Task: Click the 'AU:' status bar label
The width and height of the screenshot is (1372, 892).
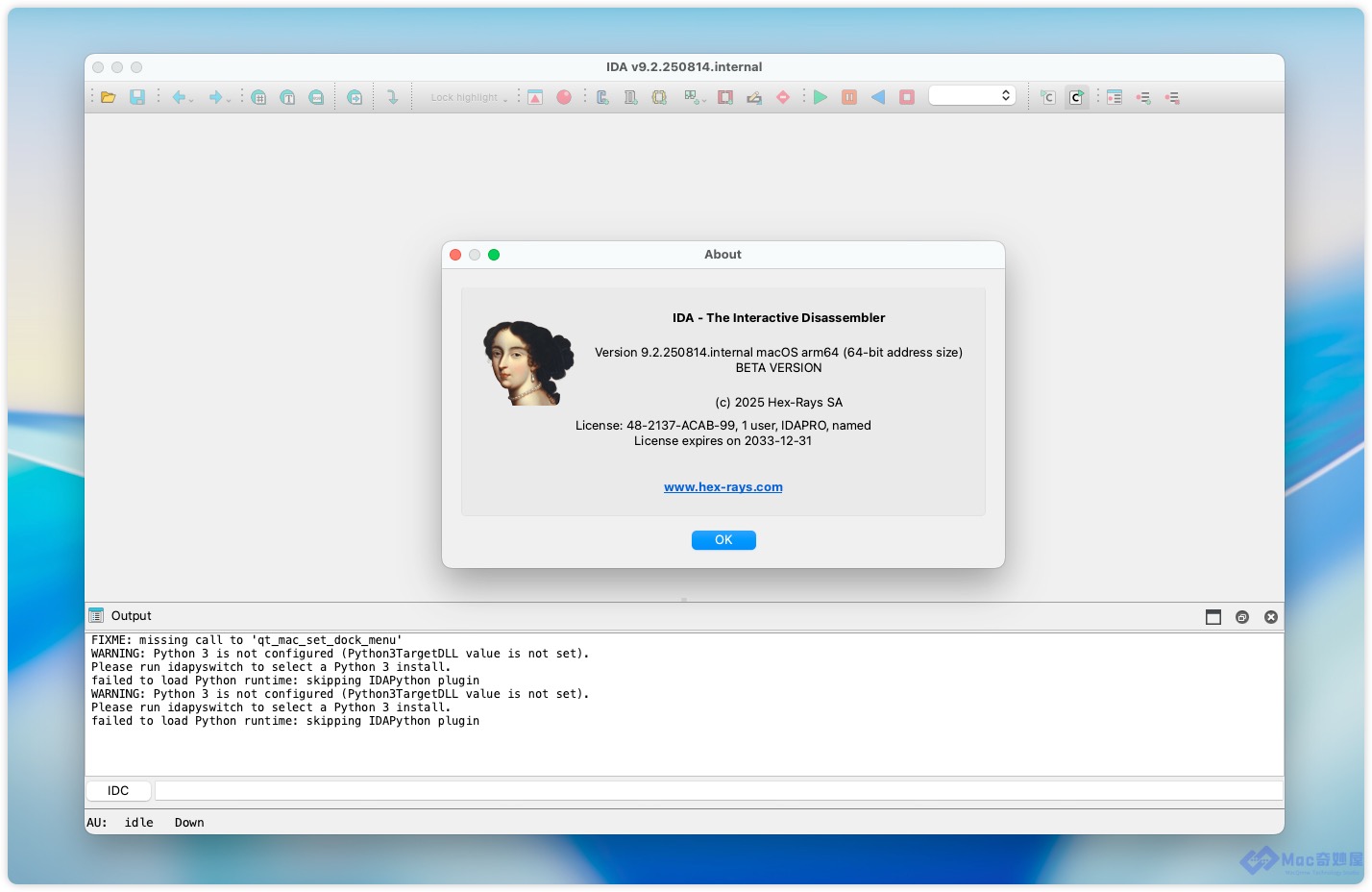Action: (x=97, y=823)
